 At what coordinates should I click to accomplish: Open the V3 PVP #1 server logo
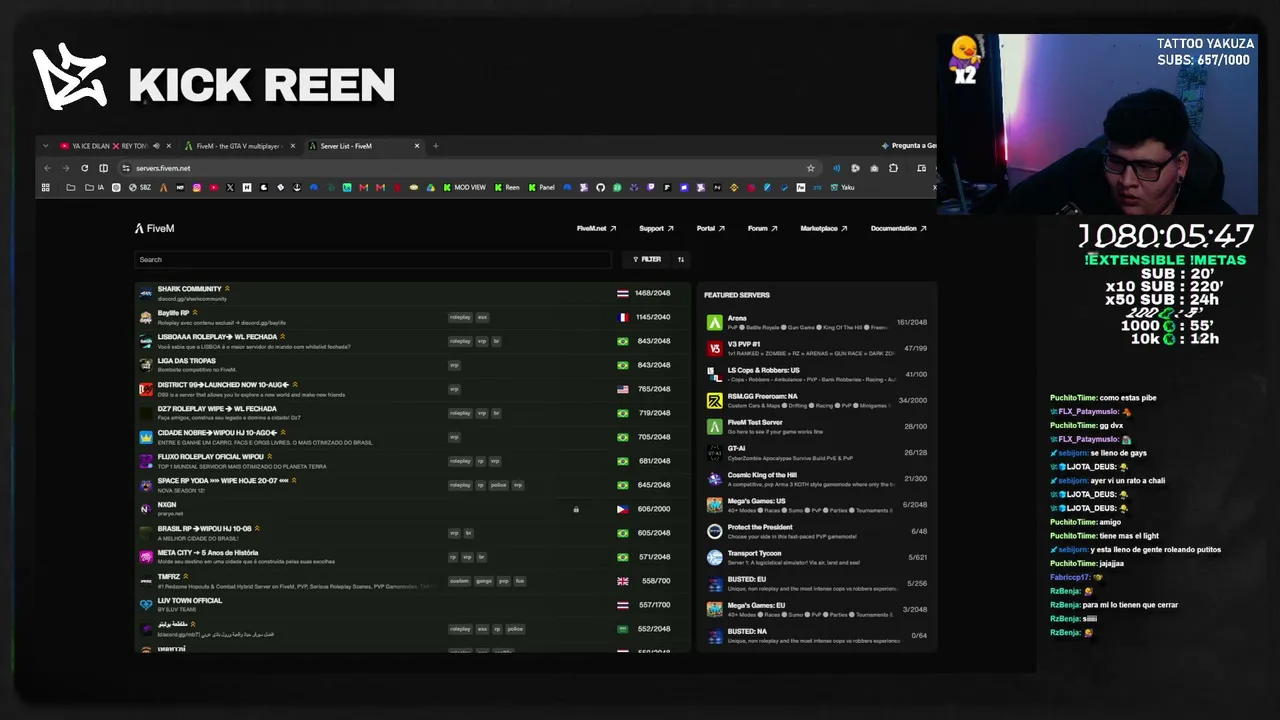pos(714,348)
